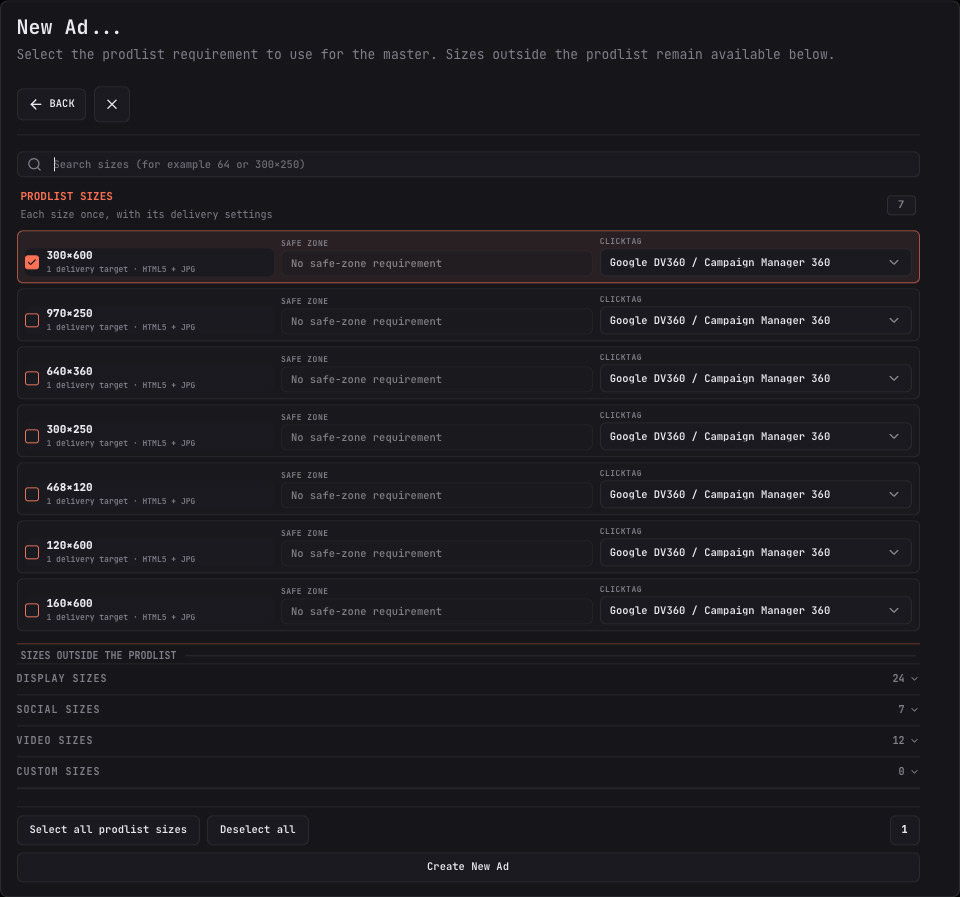The height and width of the screenshot is (897, 960).
Task: Click the Safe Zone field for 640×360
Action: (437, 380)
